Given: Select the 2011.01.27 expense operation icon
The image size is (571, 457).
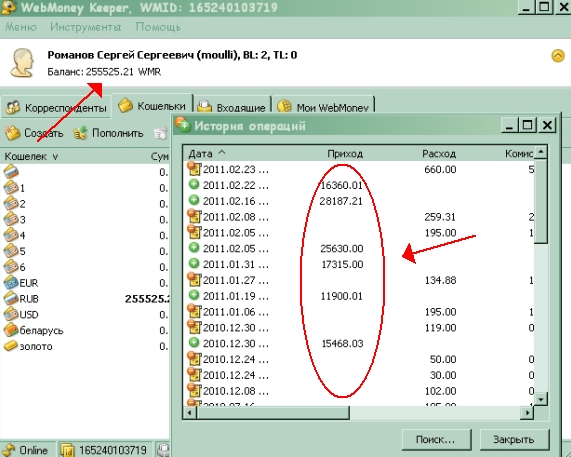Looking at the screenshot, I should (194, 280).
